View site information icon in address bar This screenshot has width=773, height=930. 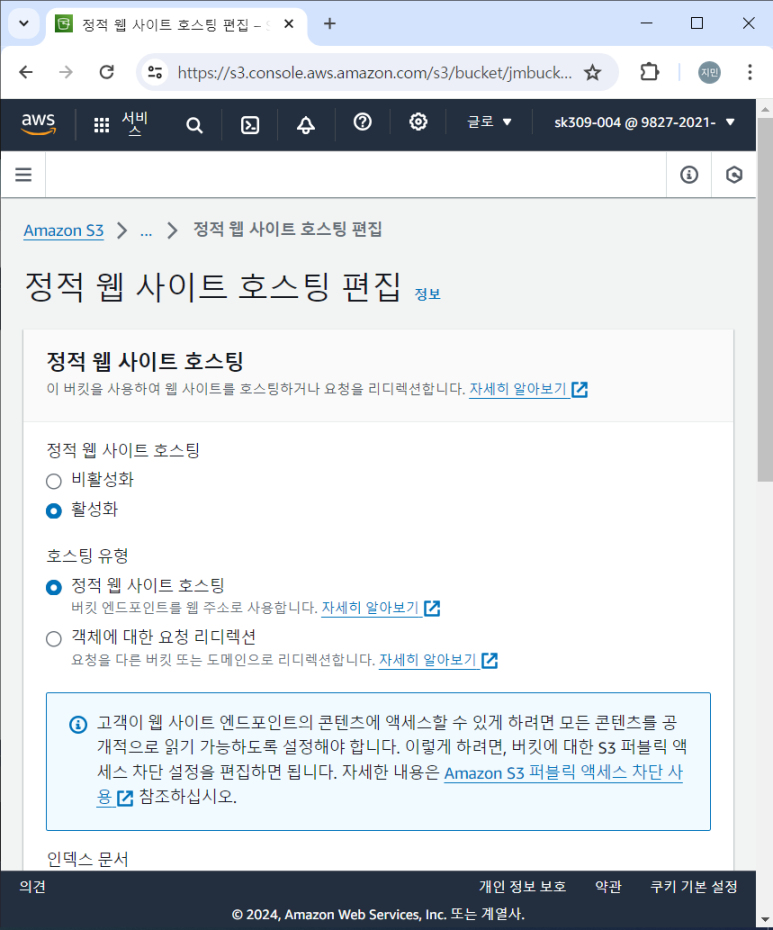pyautogui.click(x=155, y=72)
